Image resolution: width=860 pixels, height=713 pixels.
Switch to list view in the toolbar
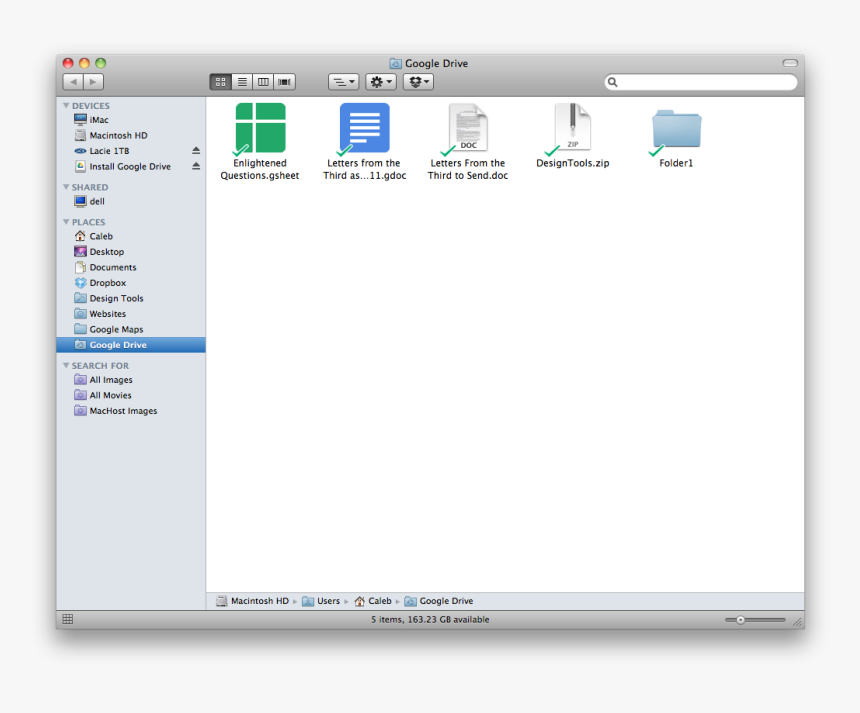pyautogui.click(x=241, y=82)
